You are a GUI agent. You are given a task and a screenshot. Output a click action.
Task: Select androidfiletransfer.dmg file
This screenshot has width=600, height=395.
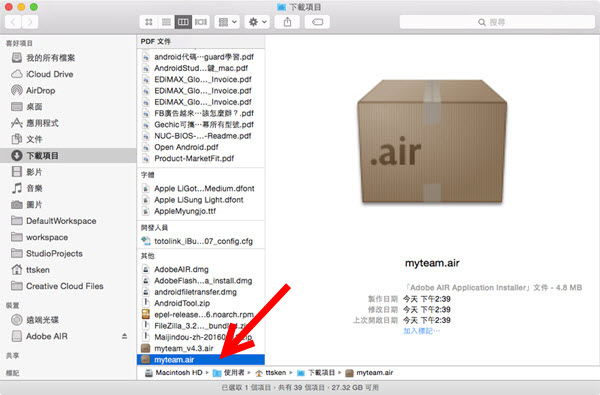pyautogui.click(x=201, y=292)
